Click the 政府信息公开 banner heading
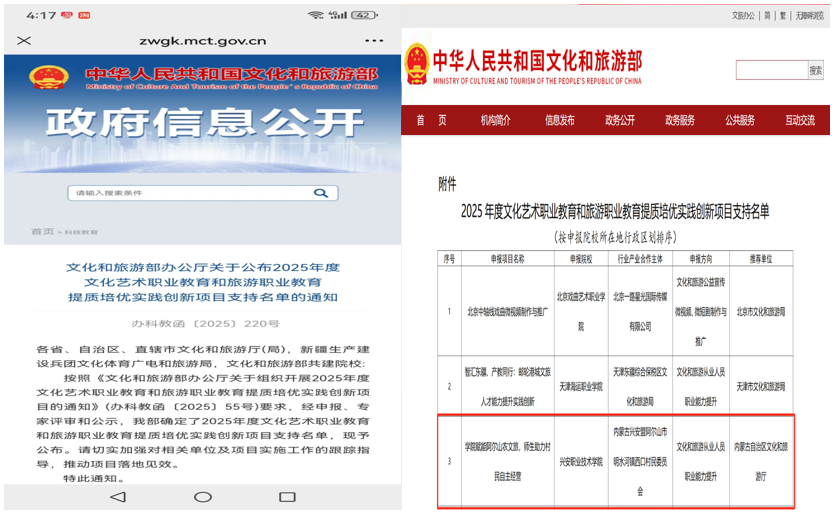This screenshot has width=835, height=525. (204, 123)
